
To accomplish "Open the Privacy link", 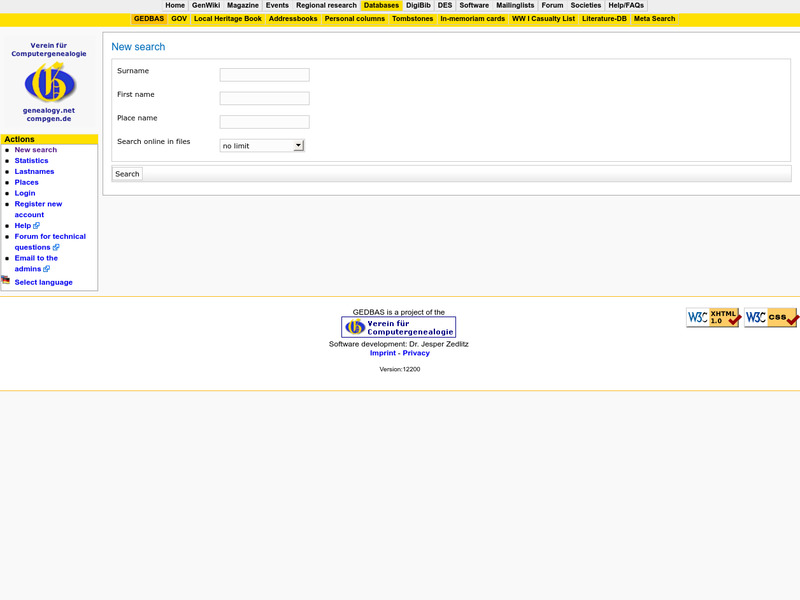I will [417, 352].
